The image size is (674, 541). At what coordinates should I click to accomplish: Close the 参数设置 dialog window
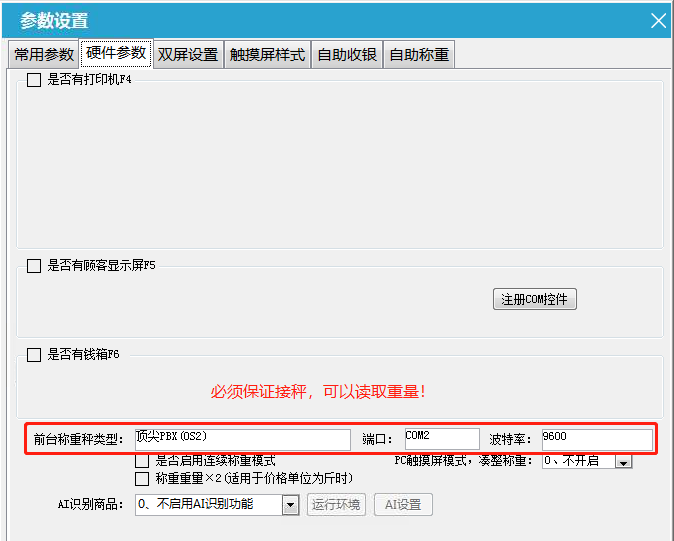[x=657, y=20]
